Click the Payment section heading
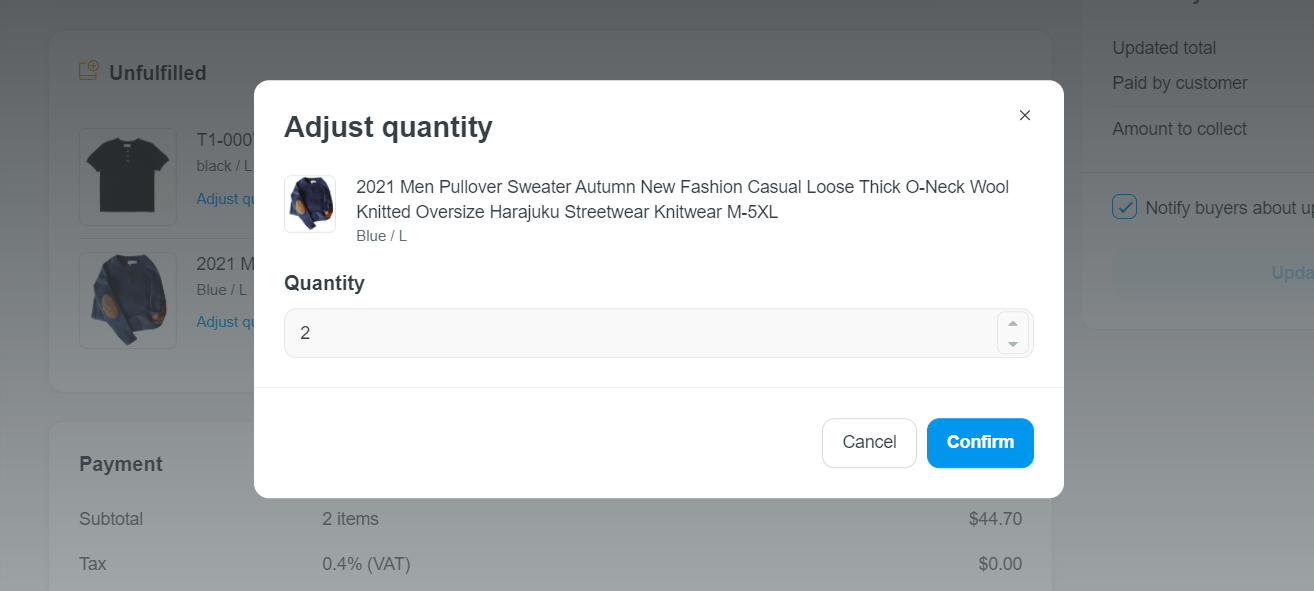The height and width of the screenshot is (591, 1314). tap(121, 464)
